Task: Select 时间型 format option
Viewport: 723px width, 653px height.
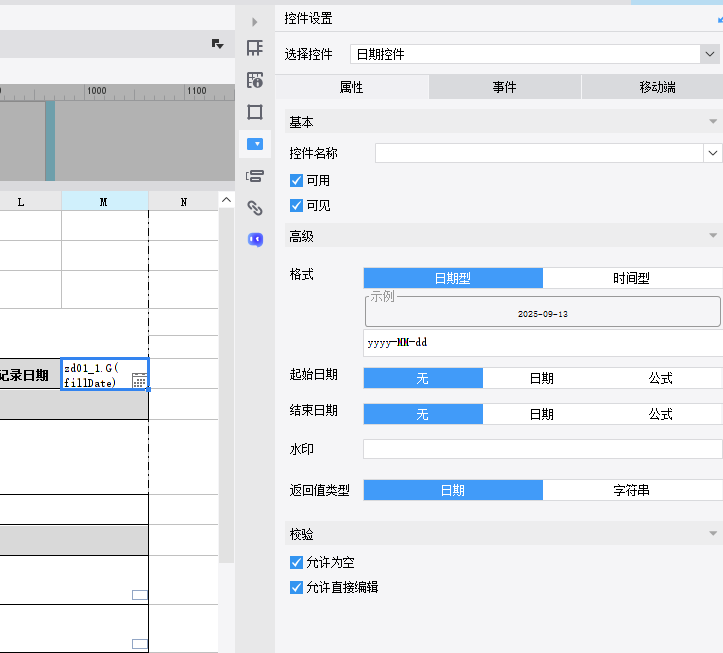Action: pyautogui.click(x=632, y=278)
